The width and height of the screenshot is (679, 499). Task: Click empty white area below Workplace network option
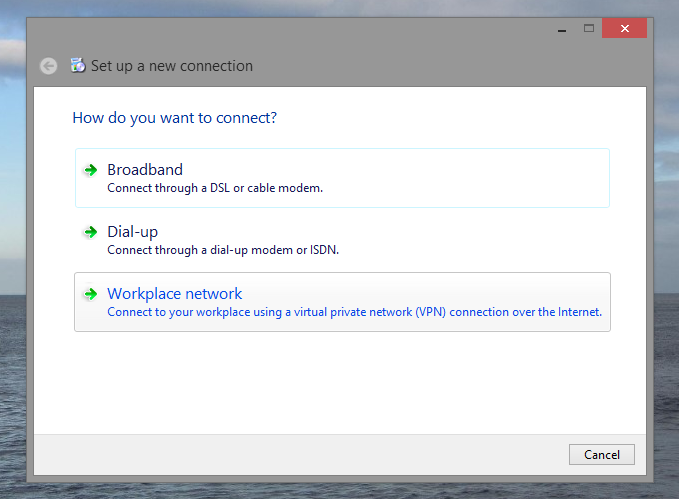point(340,385)
